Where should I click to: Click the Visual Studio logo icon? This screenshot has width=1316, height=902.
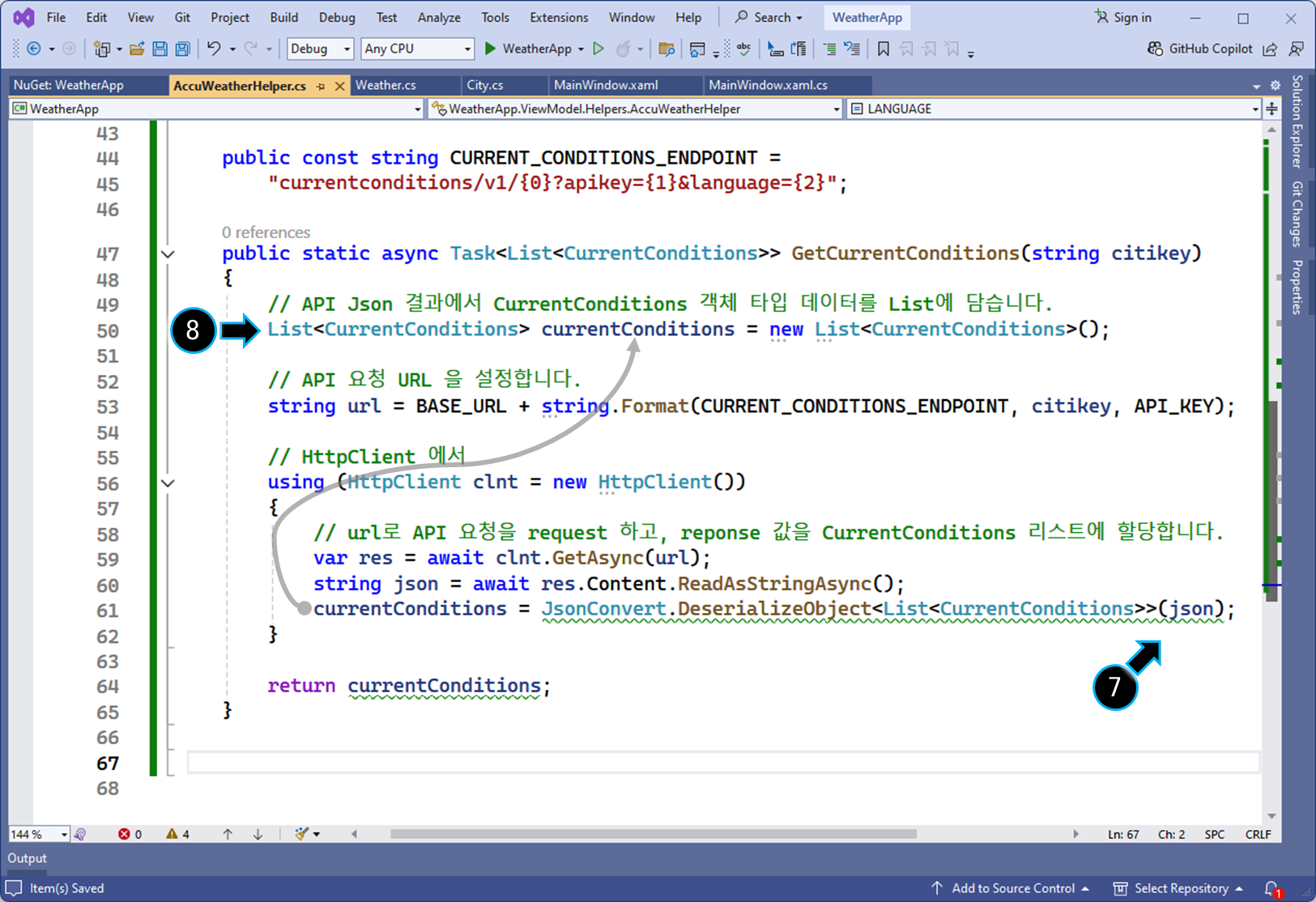pyautogui.click(x=23, y=17)
